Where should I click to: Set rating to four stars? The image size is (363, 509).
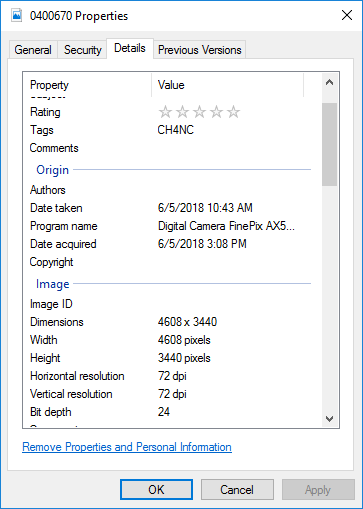pyautogui.click(x=216, y=112)
